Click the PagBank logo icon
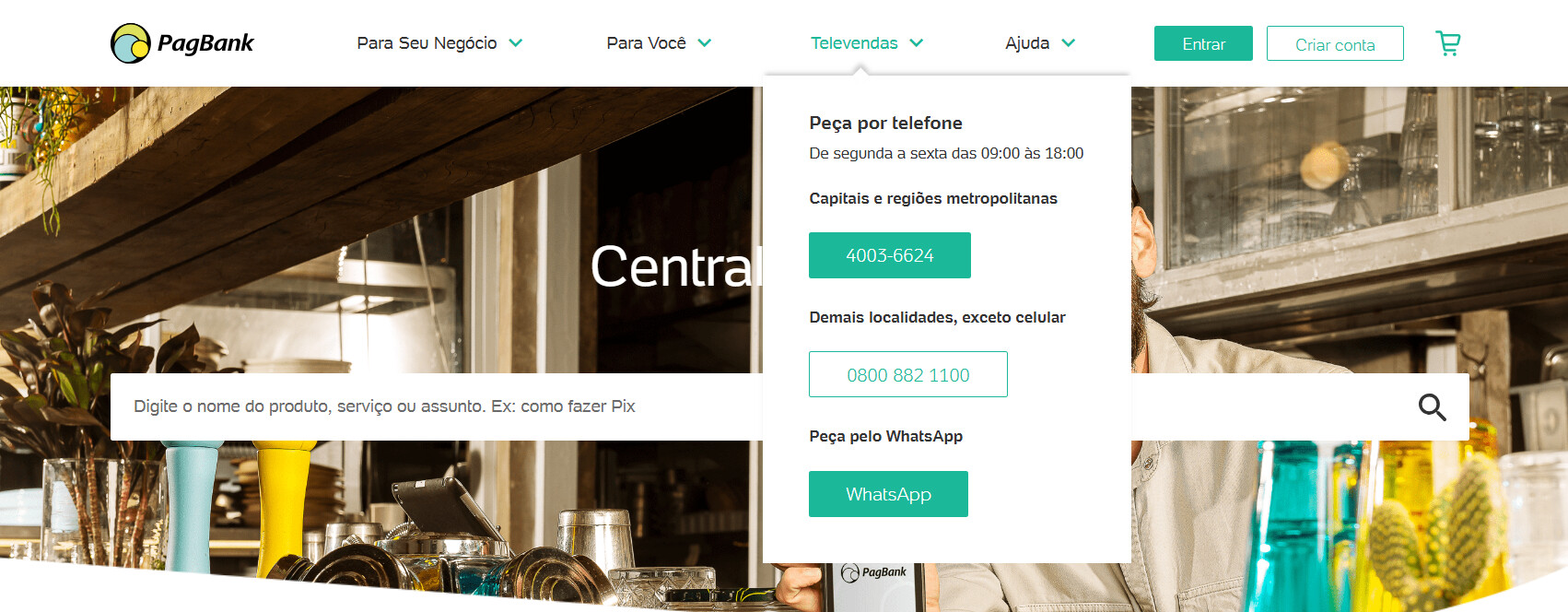Image resolution: width=1568 pixels, height=612 pixels. pos(131,43)
